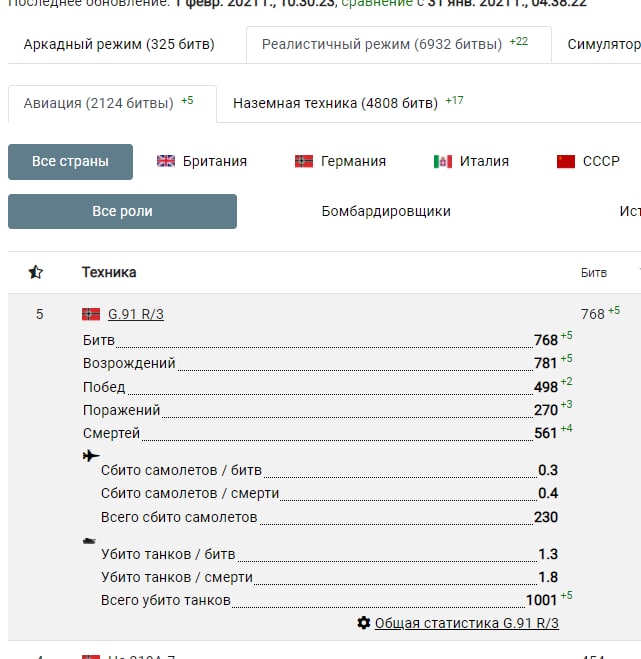This screenshot has height=659, width=641.
Task: Click the Возрождений value 781
Action: click(x=546, y=363)
